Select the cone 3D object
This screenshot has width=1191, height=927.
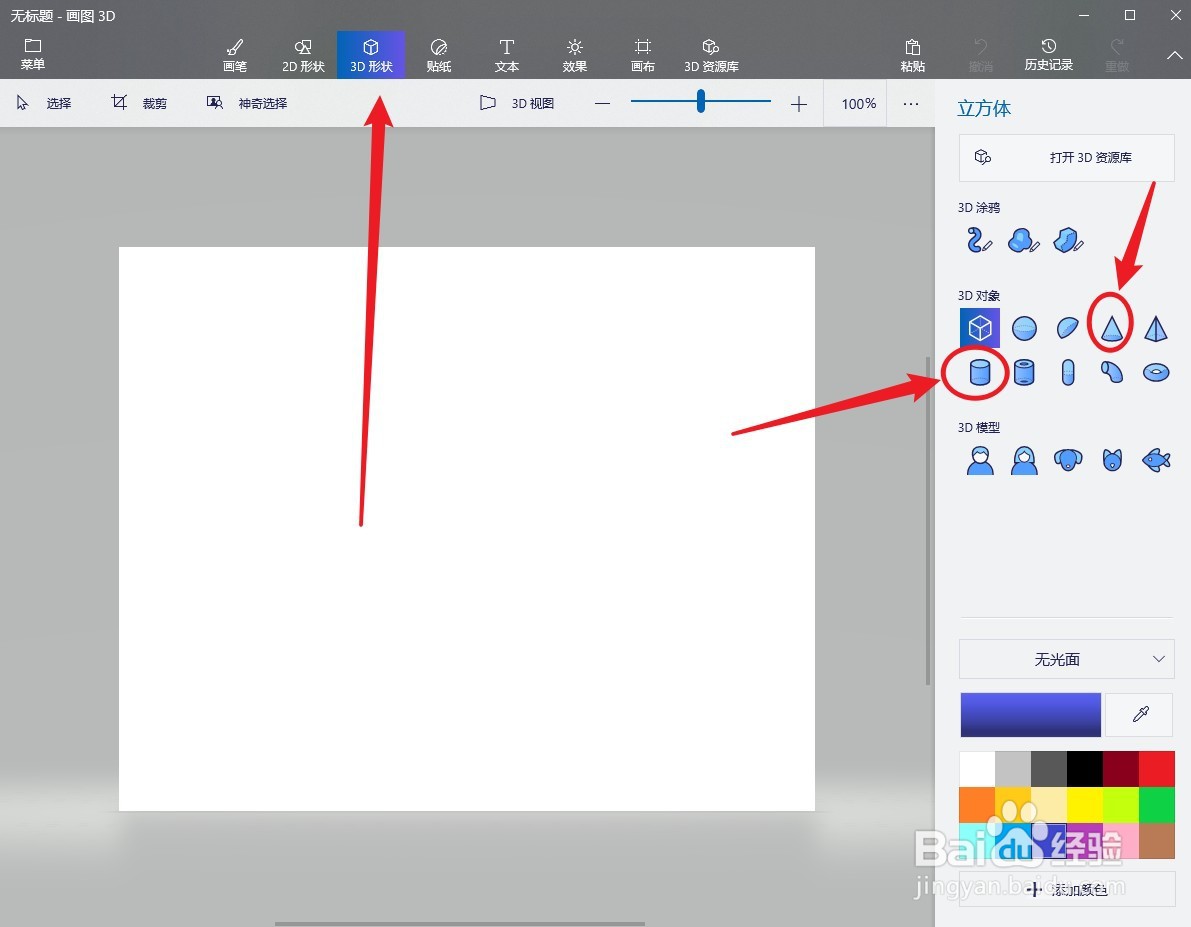tap(1111, 328)
